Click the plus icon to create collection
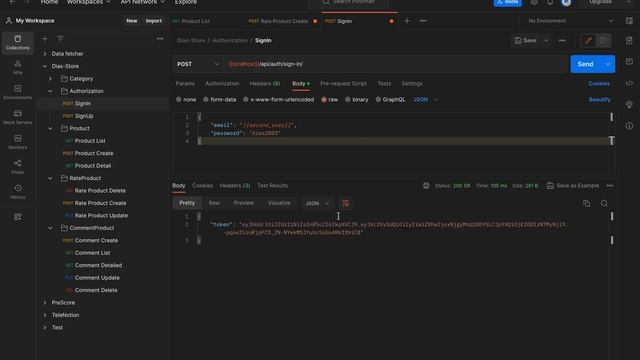640x360 pixels. (45, 39)
